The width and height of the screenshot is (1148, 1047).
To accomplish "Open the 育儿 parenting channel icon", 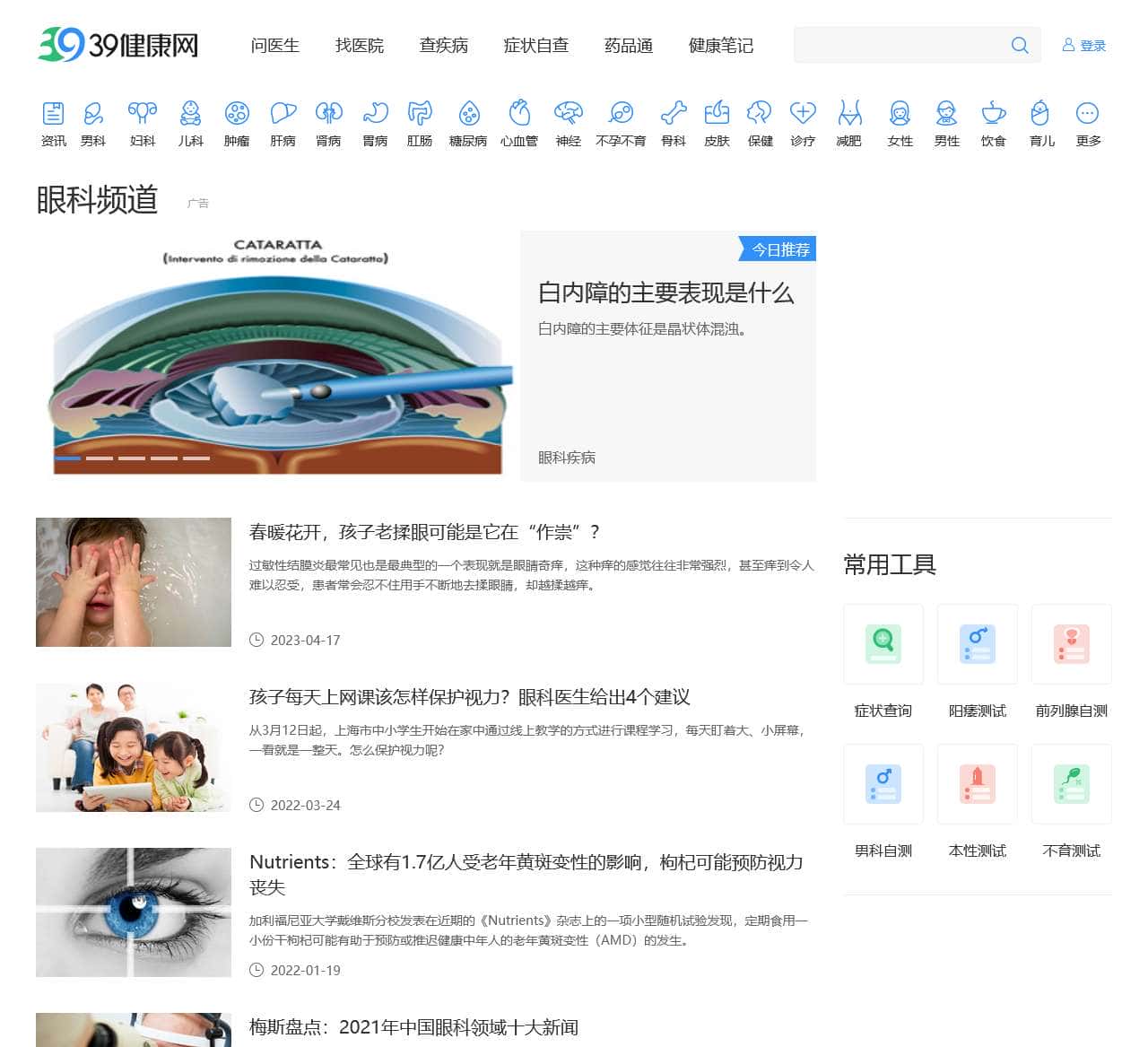I will (x=1040, y=115).
